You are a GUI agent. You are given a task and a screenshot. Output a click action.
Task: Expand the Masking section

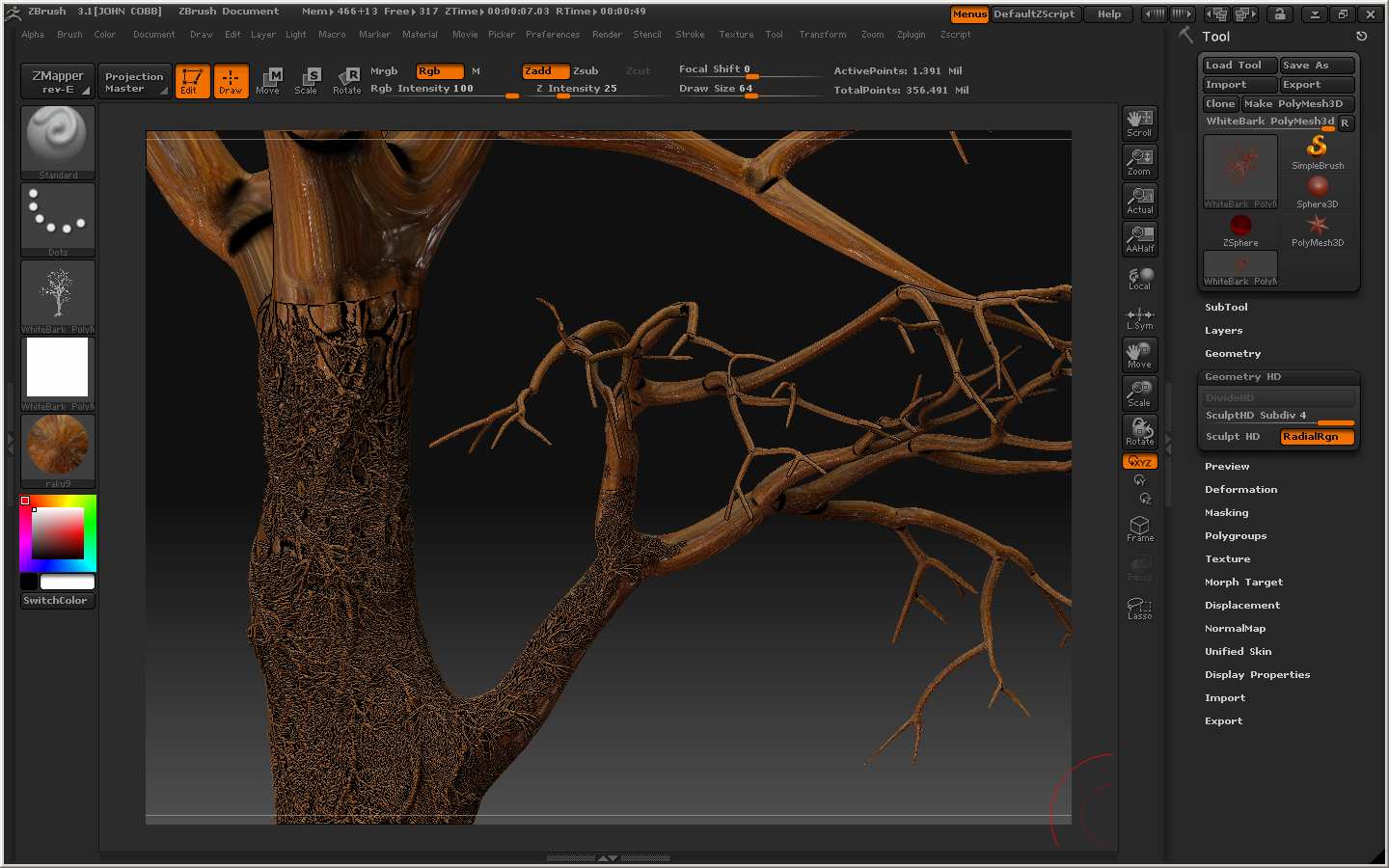tap(1226, 513)
